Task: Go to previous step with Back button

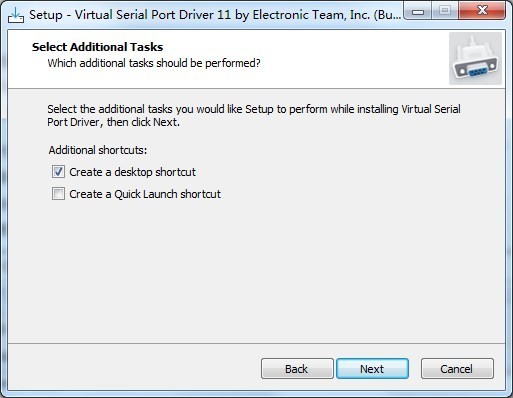Action: pyautogui.click(x=297, y=369)
